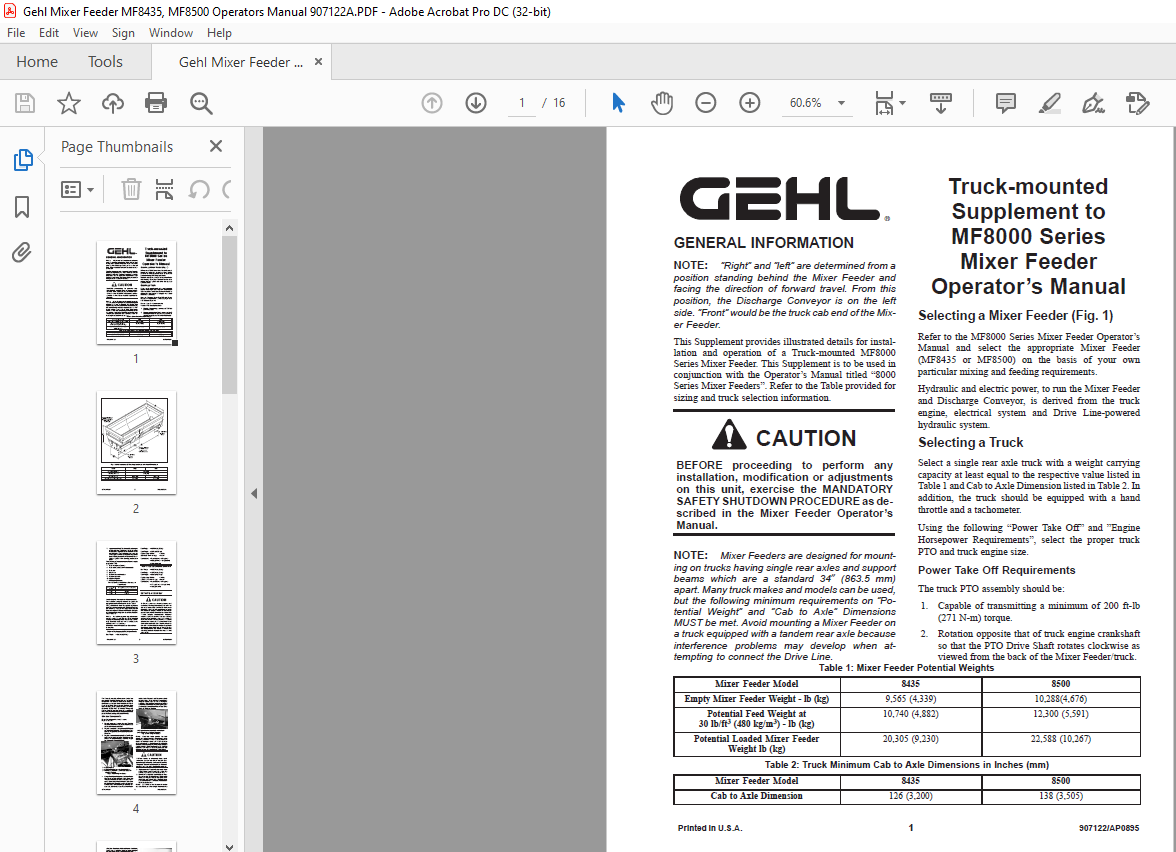Click the current page number field
Image resolution: width=1176 pixels, height=852 pixels.
[521, 103]
